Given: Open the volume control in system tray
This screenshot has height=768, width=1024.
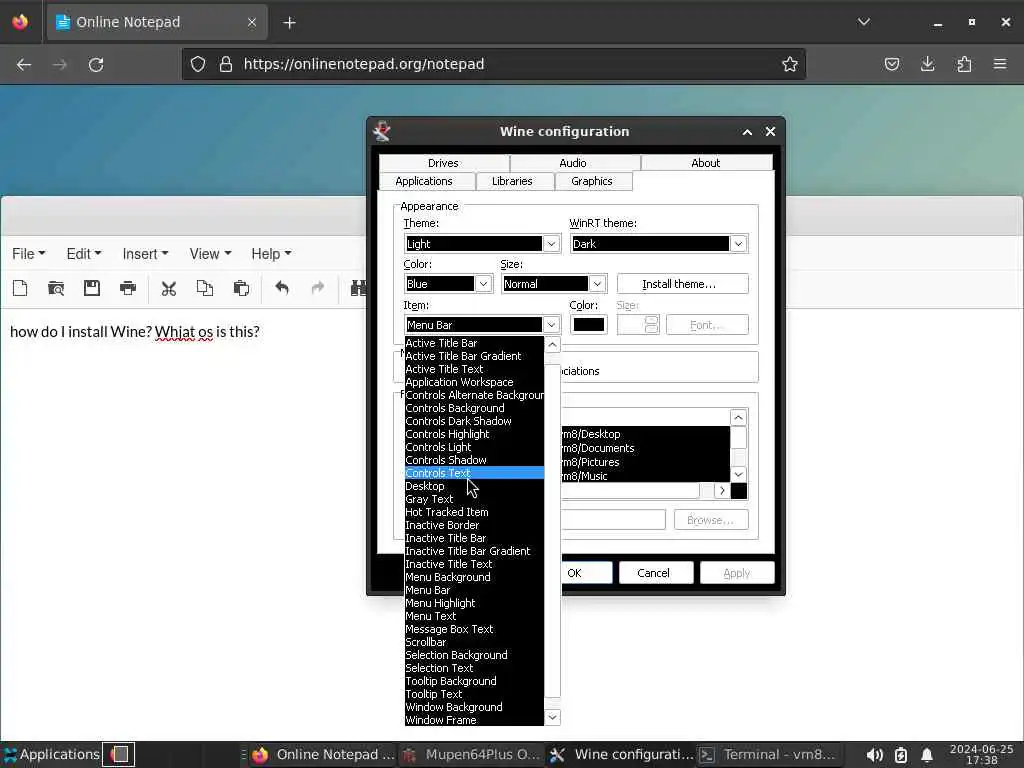Looking at the screenshot, I should coord(874,755).
